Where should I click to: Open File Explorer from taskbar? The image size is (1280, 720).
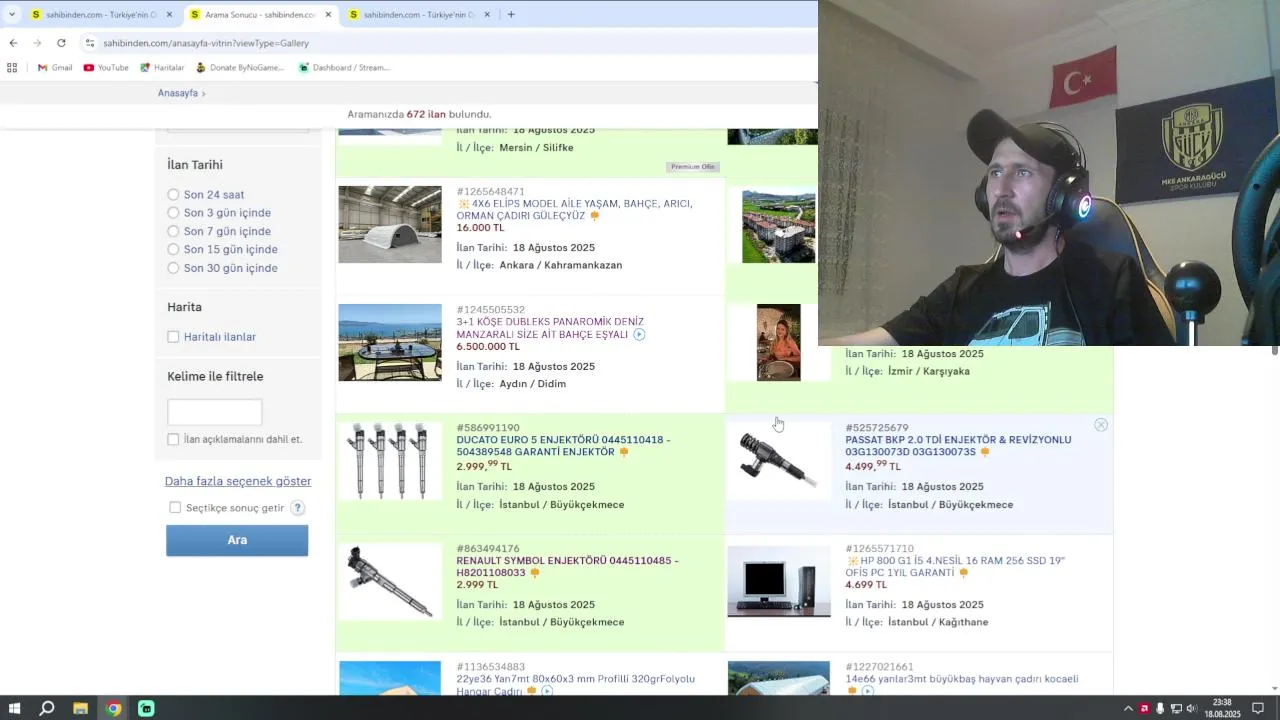pos(80,708)
